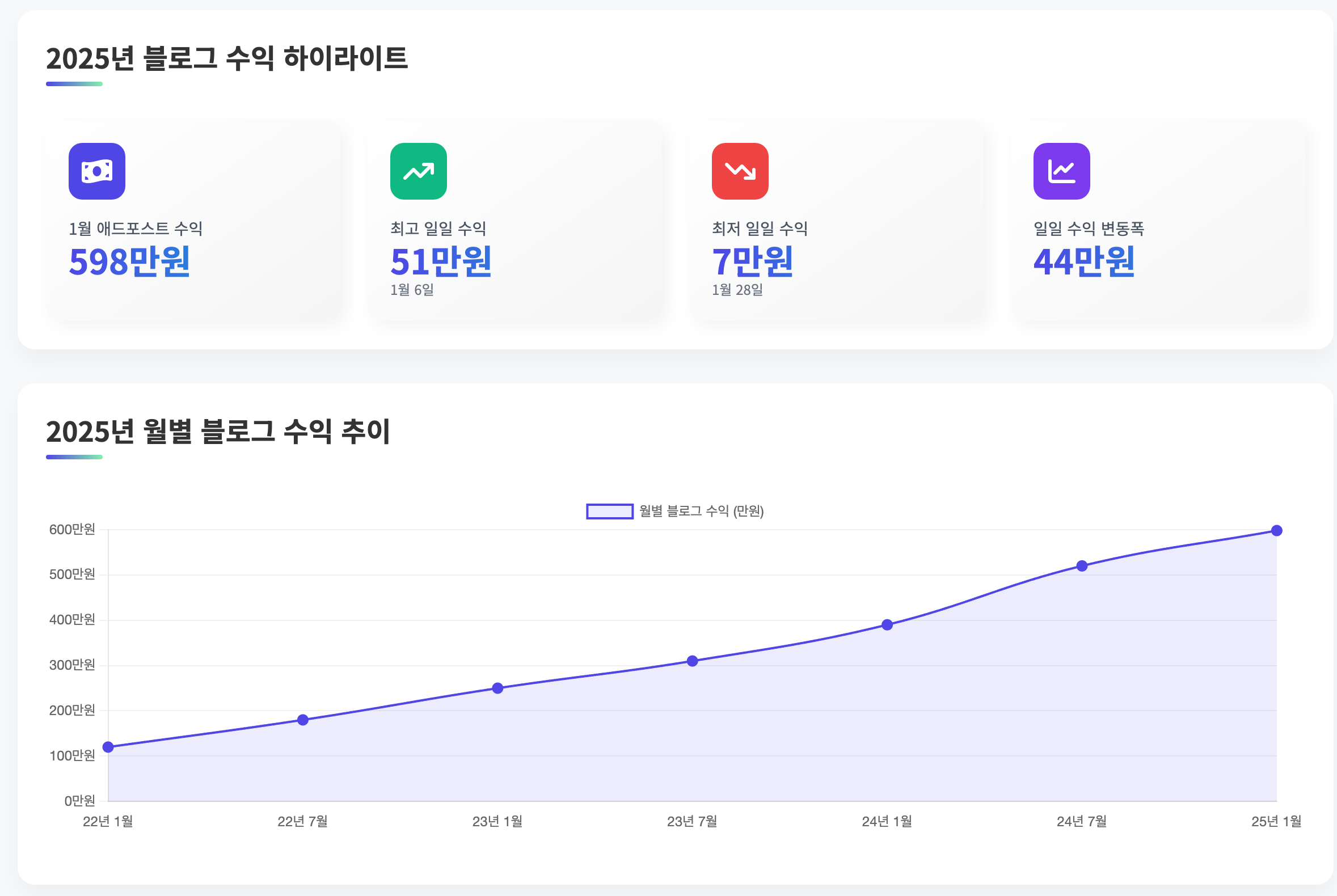Viewport: 1337px width, 896px height.
Task: Click the 23년 7월 data point on chart
Action: point(692,661)
